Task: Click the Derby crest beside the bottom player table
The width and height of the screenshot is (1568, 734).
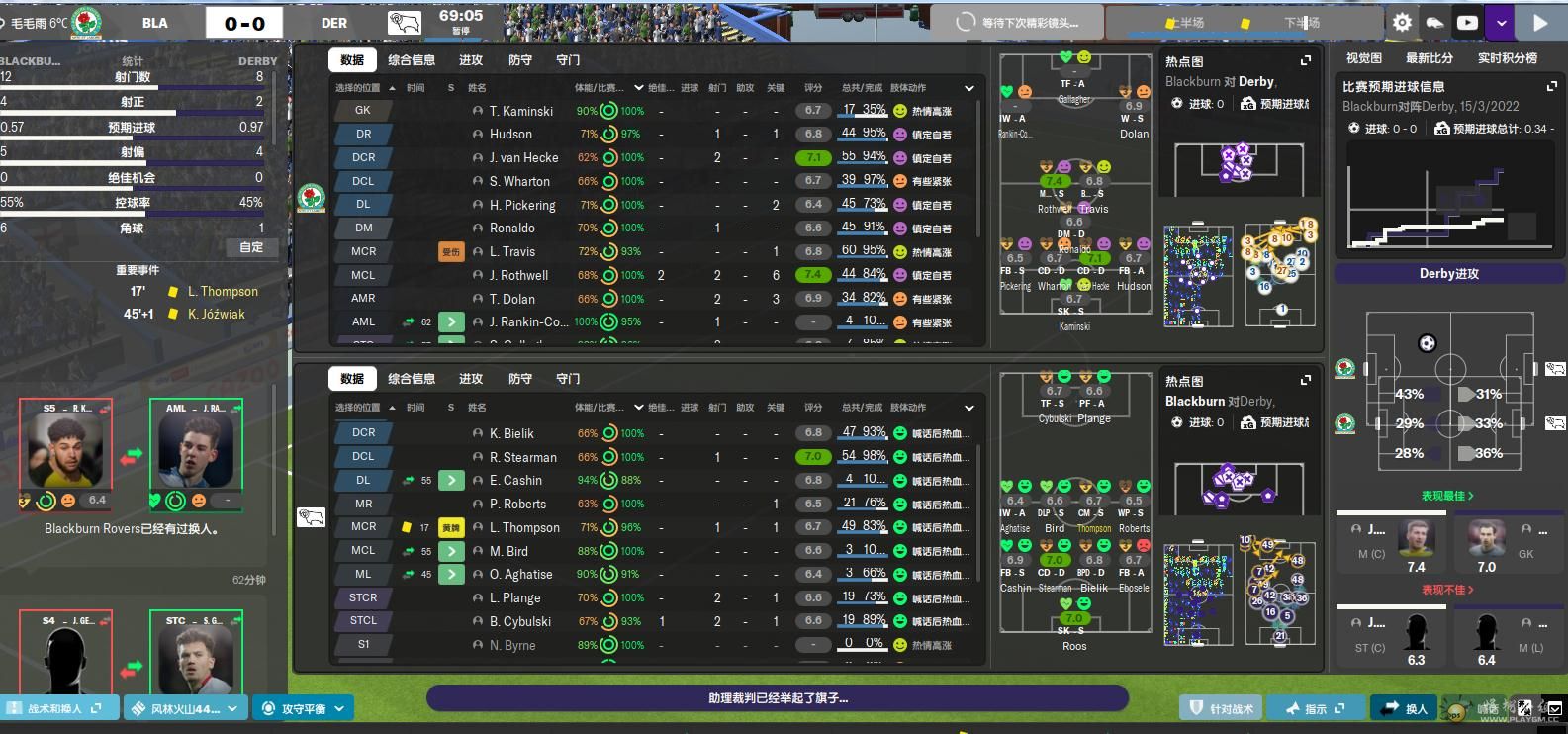Action: click(312, 517)
